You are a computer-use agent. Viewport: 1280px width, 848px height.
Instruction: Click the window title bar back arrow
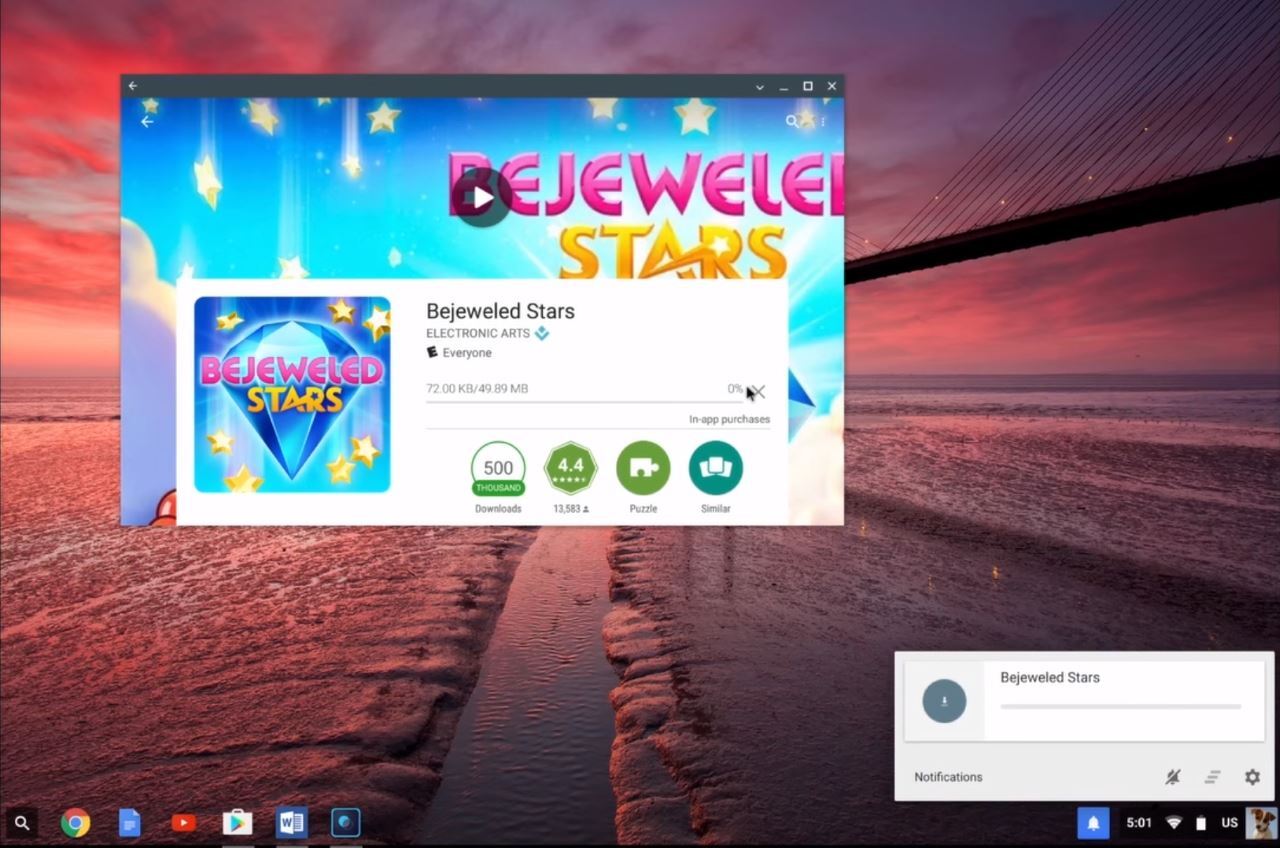click(133, 86)
